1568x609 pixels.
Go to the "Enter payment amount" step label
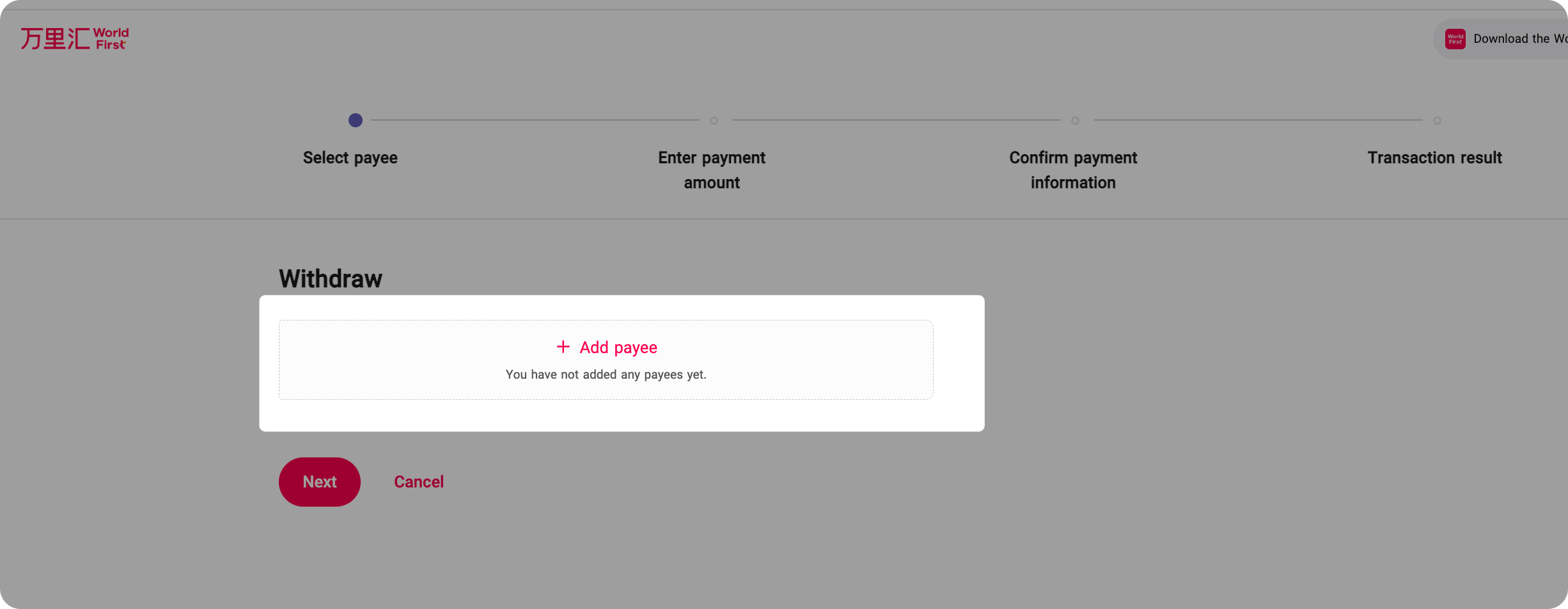[711, 170]
